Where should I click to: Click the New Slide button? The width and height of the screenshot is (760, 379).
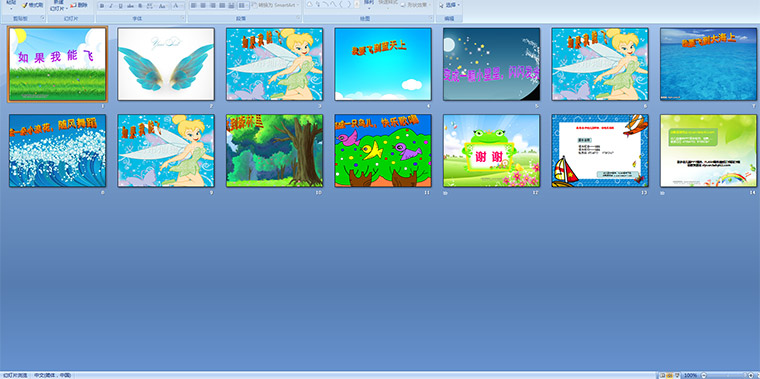click(57, 6)
